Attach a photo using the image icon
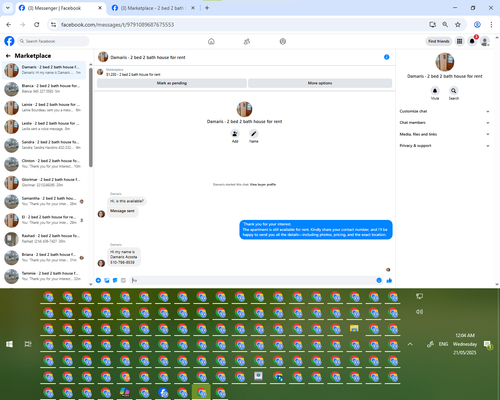This screenshot has width=500, height=400. pyautogui.click(x=107, y=280)
